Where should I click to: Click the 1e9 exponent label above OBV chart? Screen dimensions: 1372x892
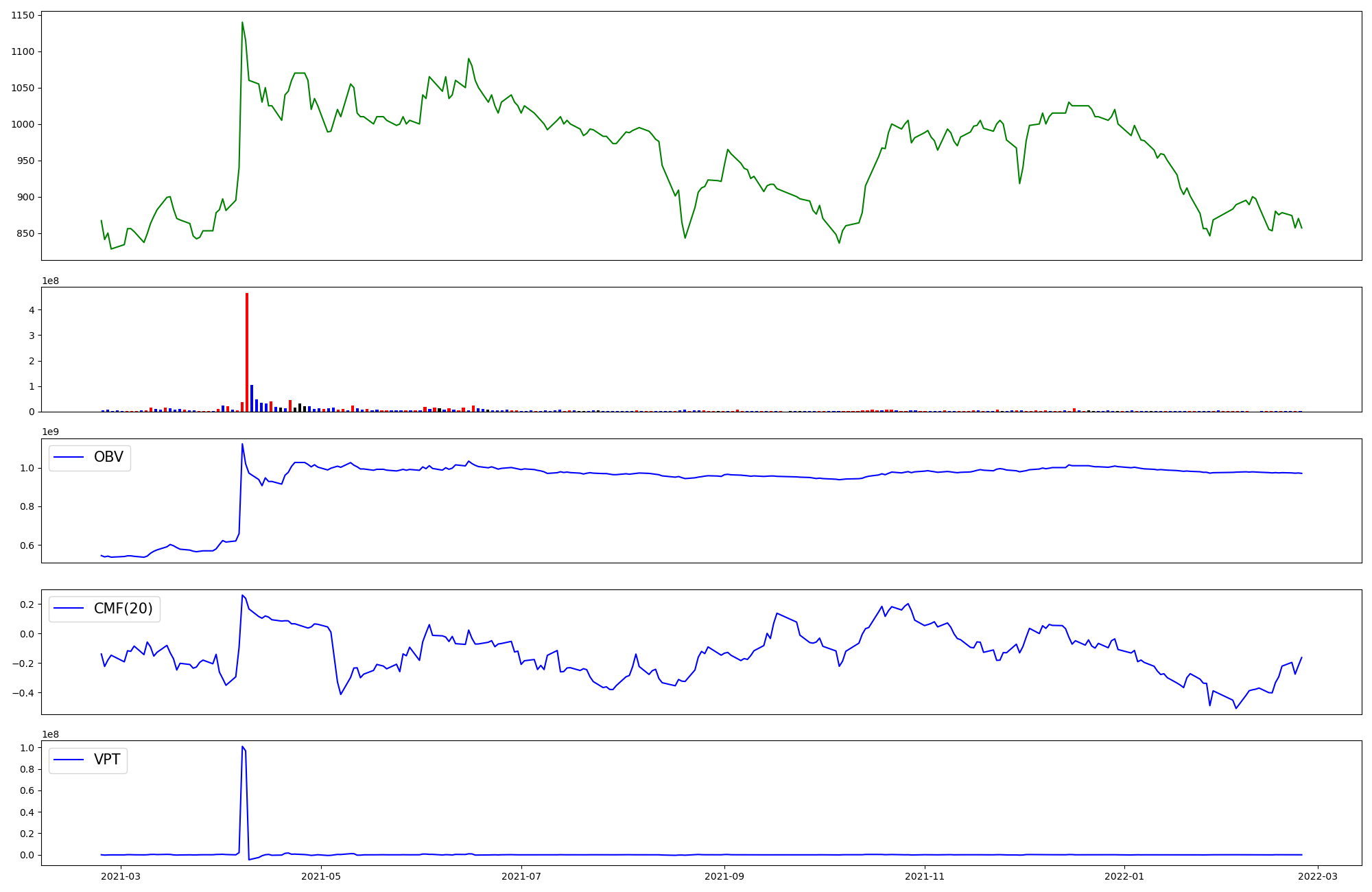[51, 432]
